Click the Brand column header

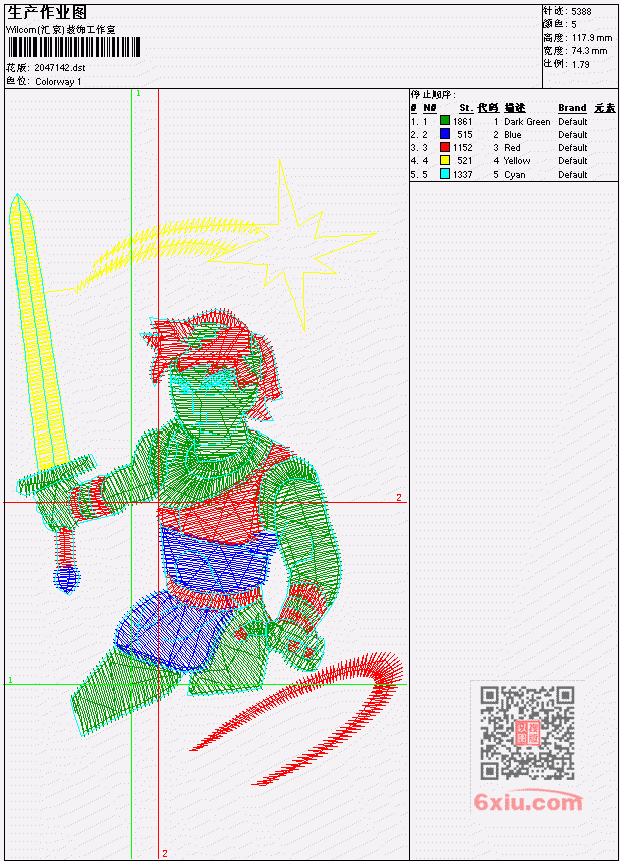point(572,108)
